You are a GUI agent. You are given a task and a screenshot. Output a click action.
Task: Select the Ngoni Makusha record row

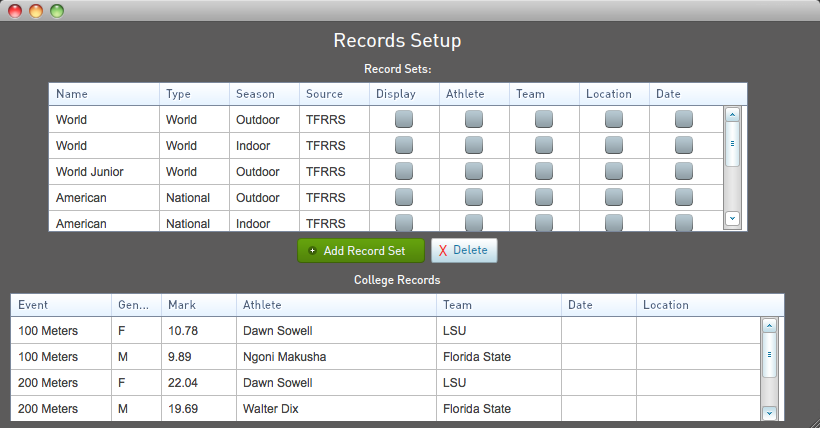point(386,357)
